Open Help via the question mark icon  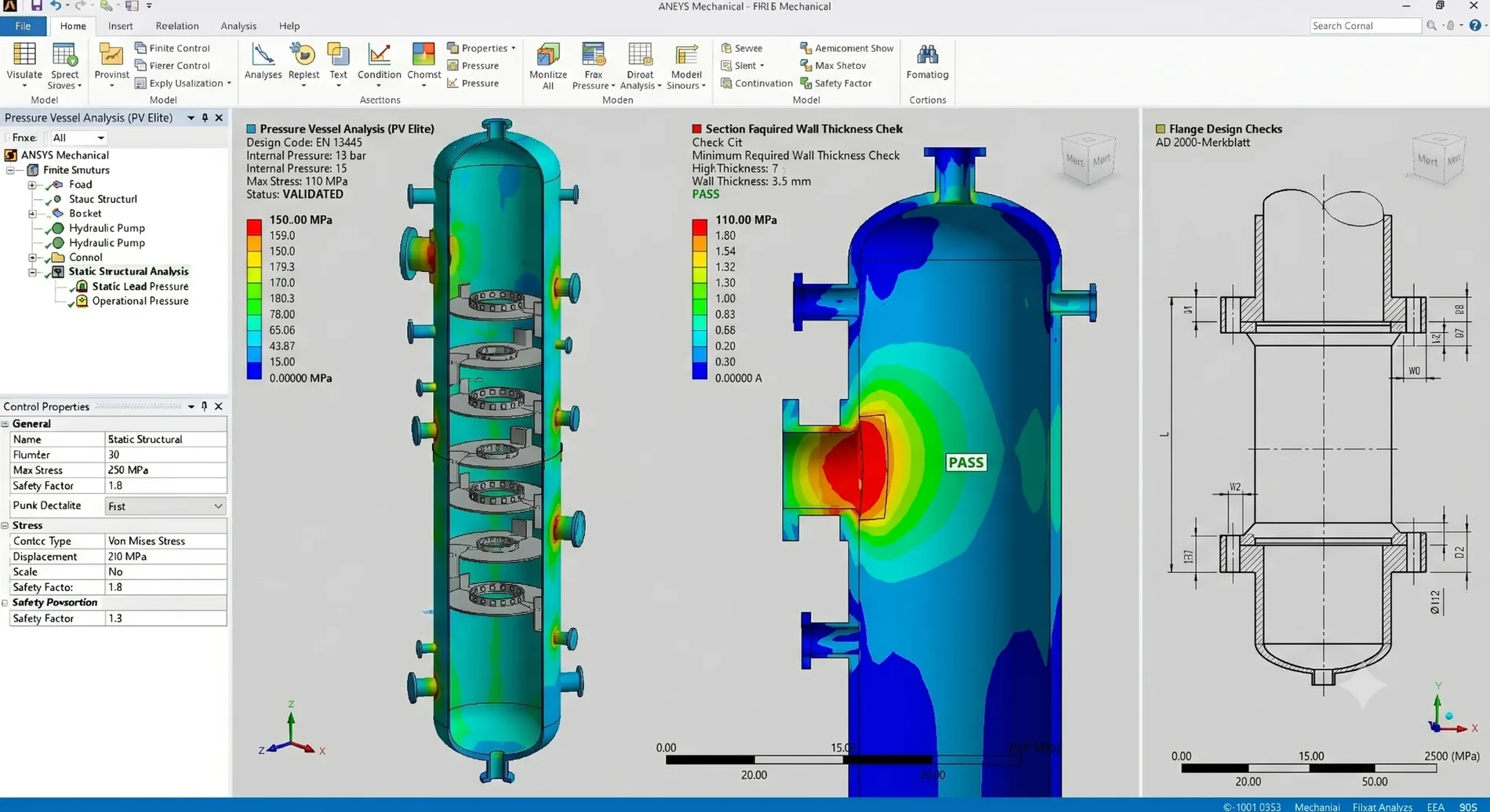(x=1474, y=26)
